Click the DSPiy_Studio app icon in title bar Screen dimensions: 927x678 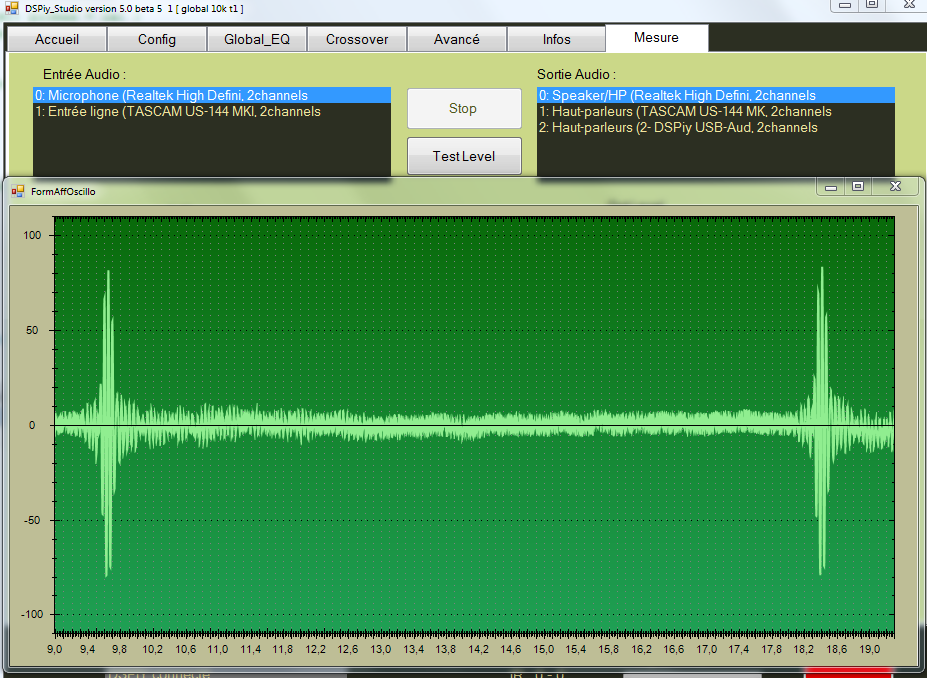point(13,8)
